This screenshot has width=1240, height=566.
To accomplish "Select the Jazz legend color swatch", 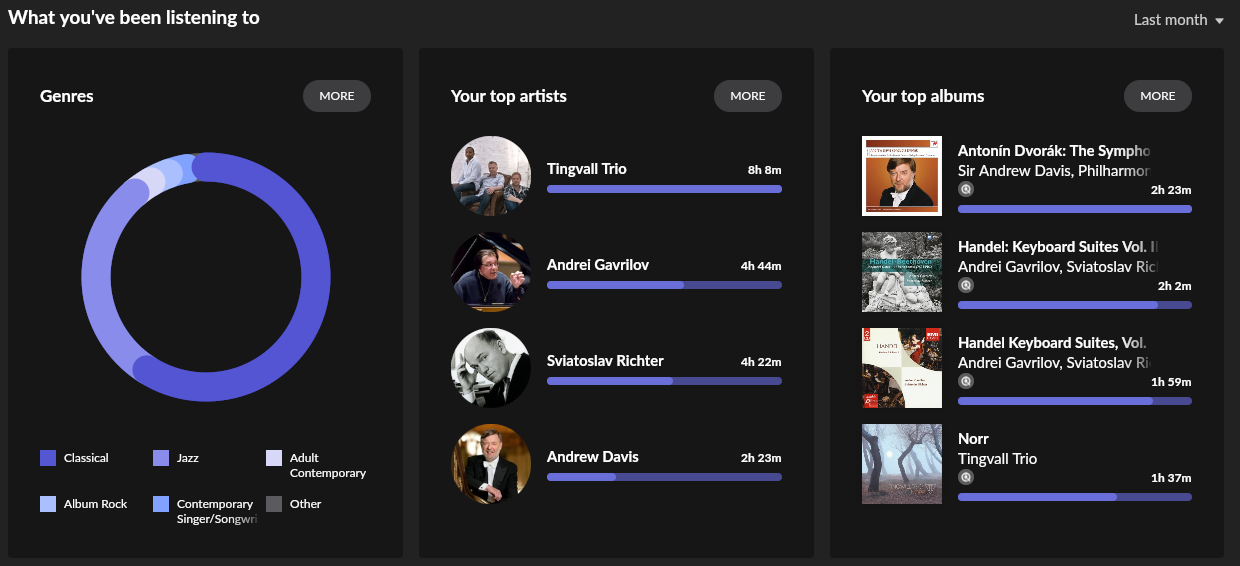I will (161, 458).
